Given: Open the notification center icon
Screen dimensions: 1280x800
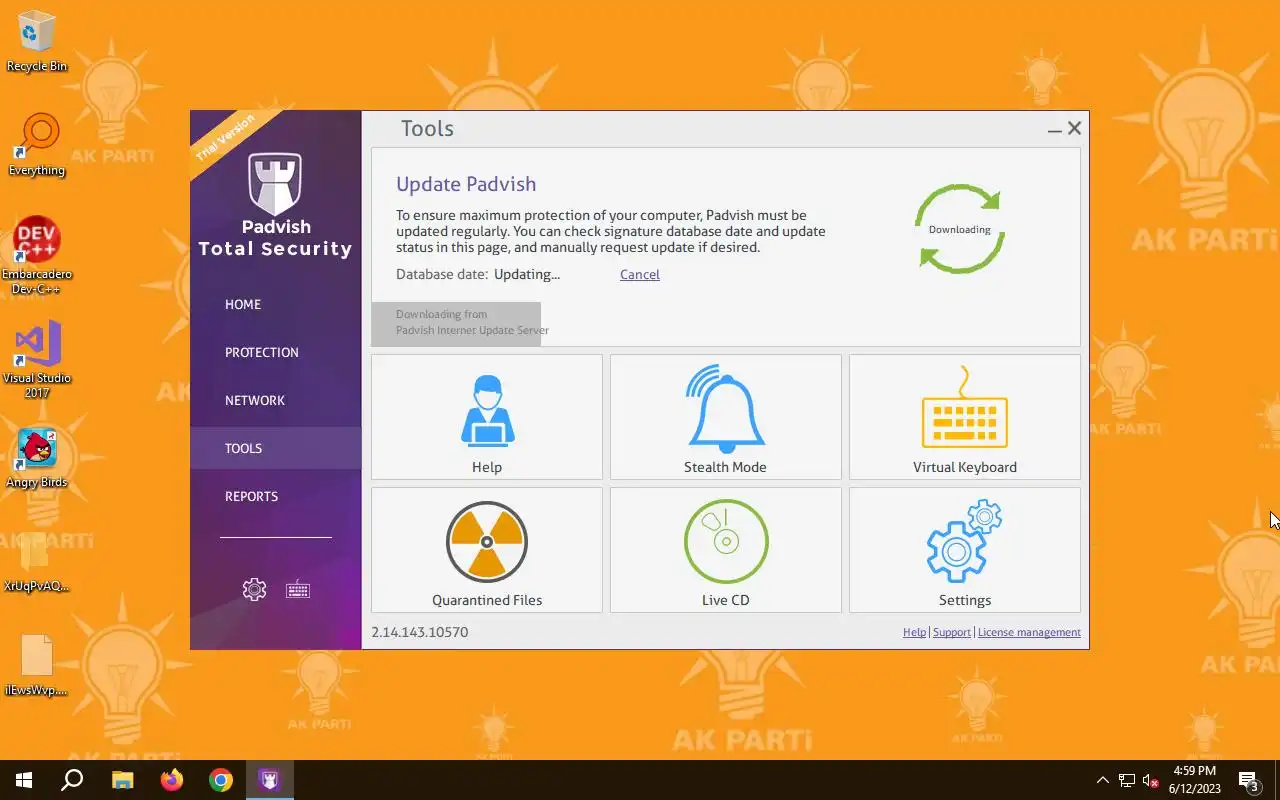Looking at the screenshot, I should (1249, 780).
